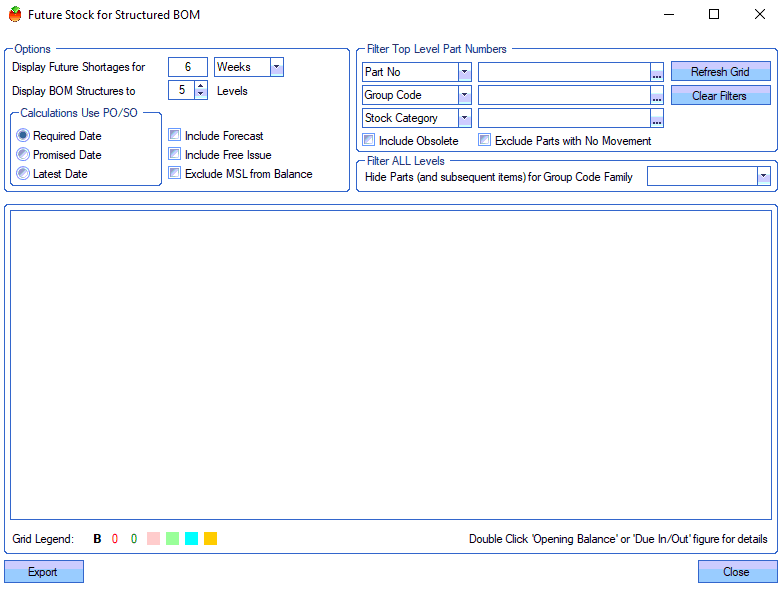This screenshot has width=782, height=591.
Task: Click the ellipsis browse button for Stock Category
Action: coord(657,118)
